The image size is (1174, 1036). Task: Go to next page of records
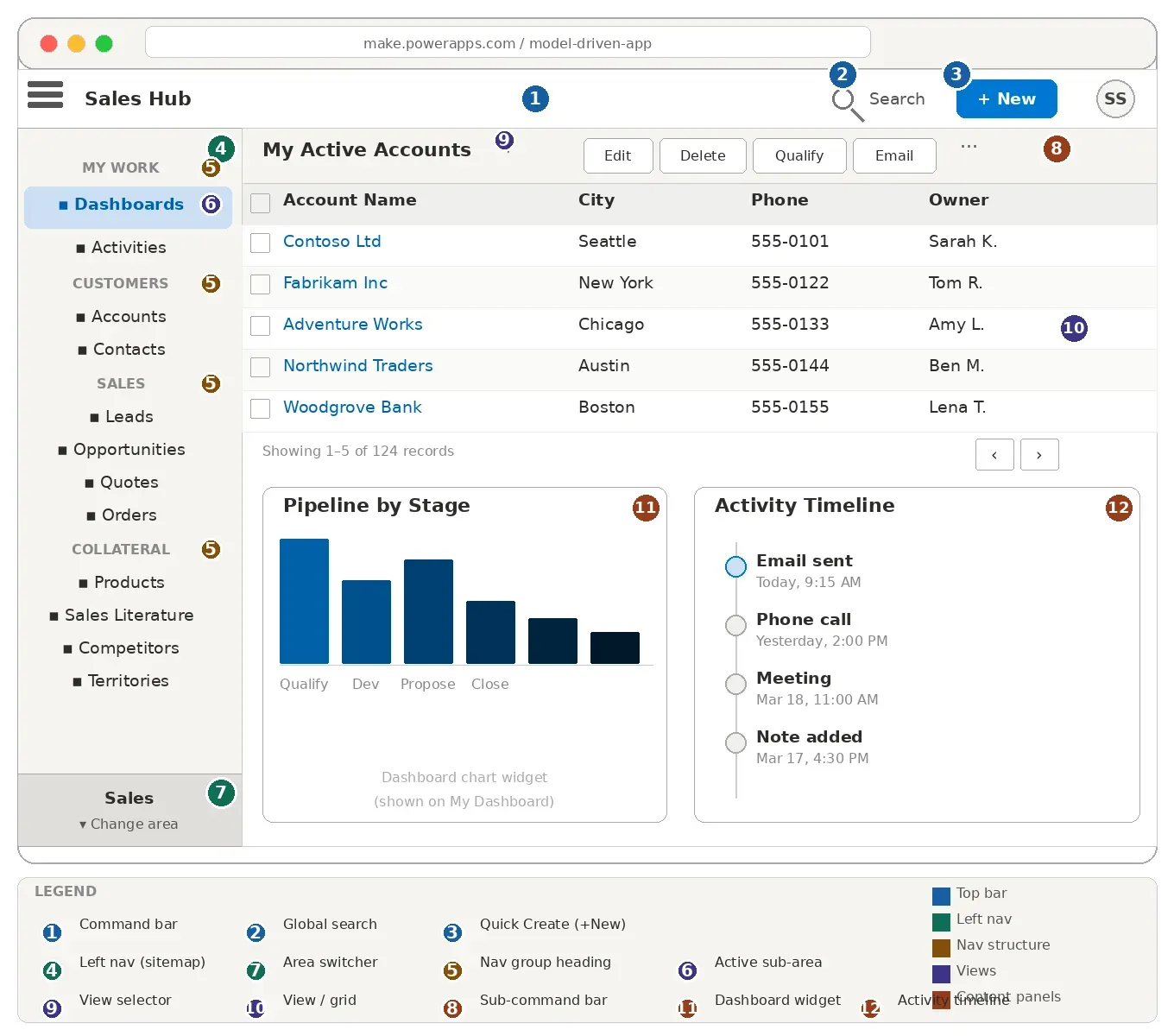(1039, 454)
